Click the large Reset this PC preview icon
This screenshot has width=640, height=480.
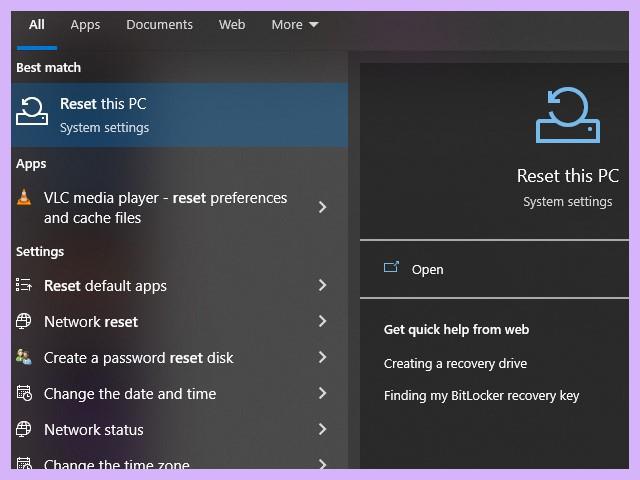coord(568,115)
